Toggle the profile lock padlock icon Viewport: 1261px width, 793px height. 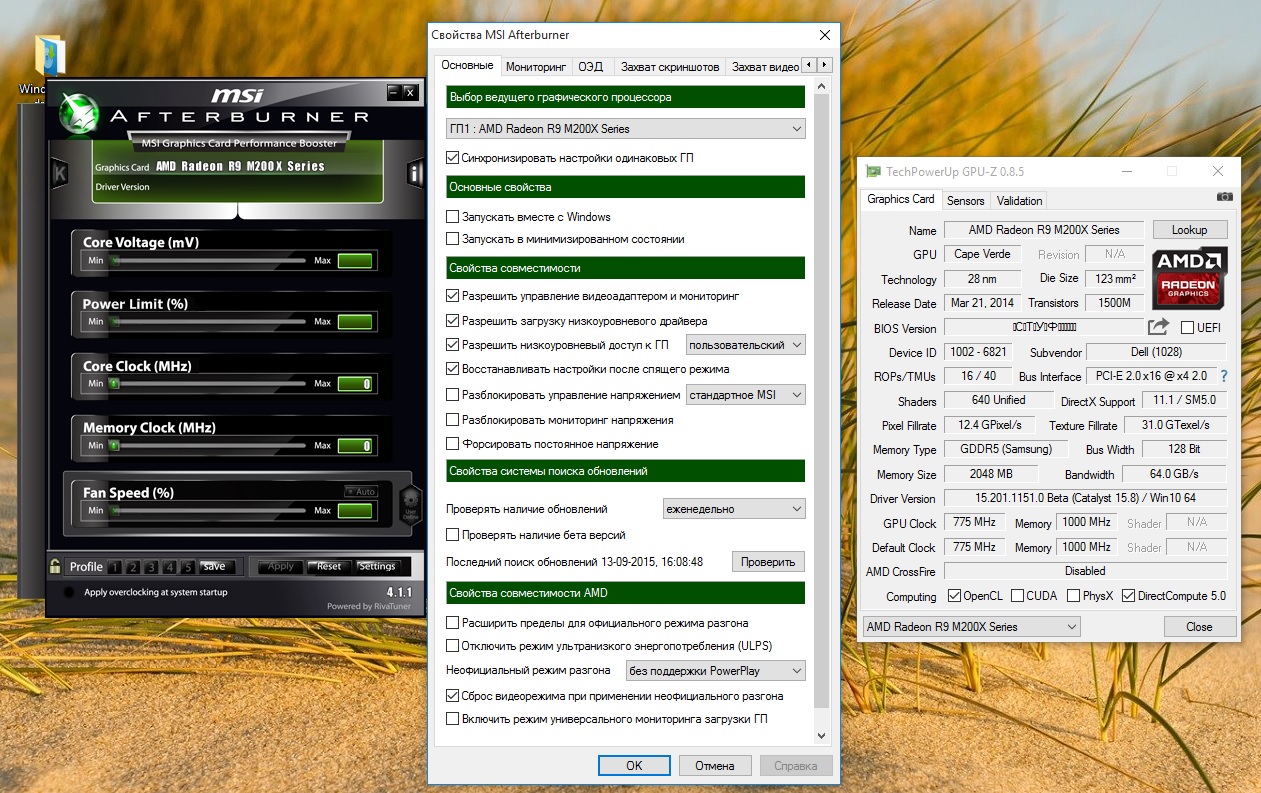tap(55, 566)
